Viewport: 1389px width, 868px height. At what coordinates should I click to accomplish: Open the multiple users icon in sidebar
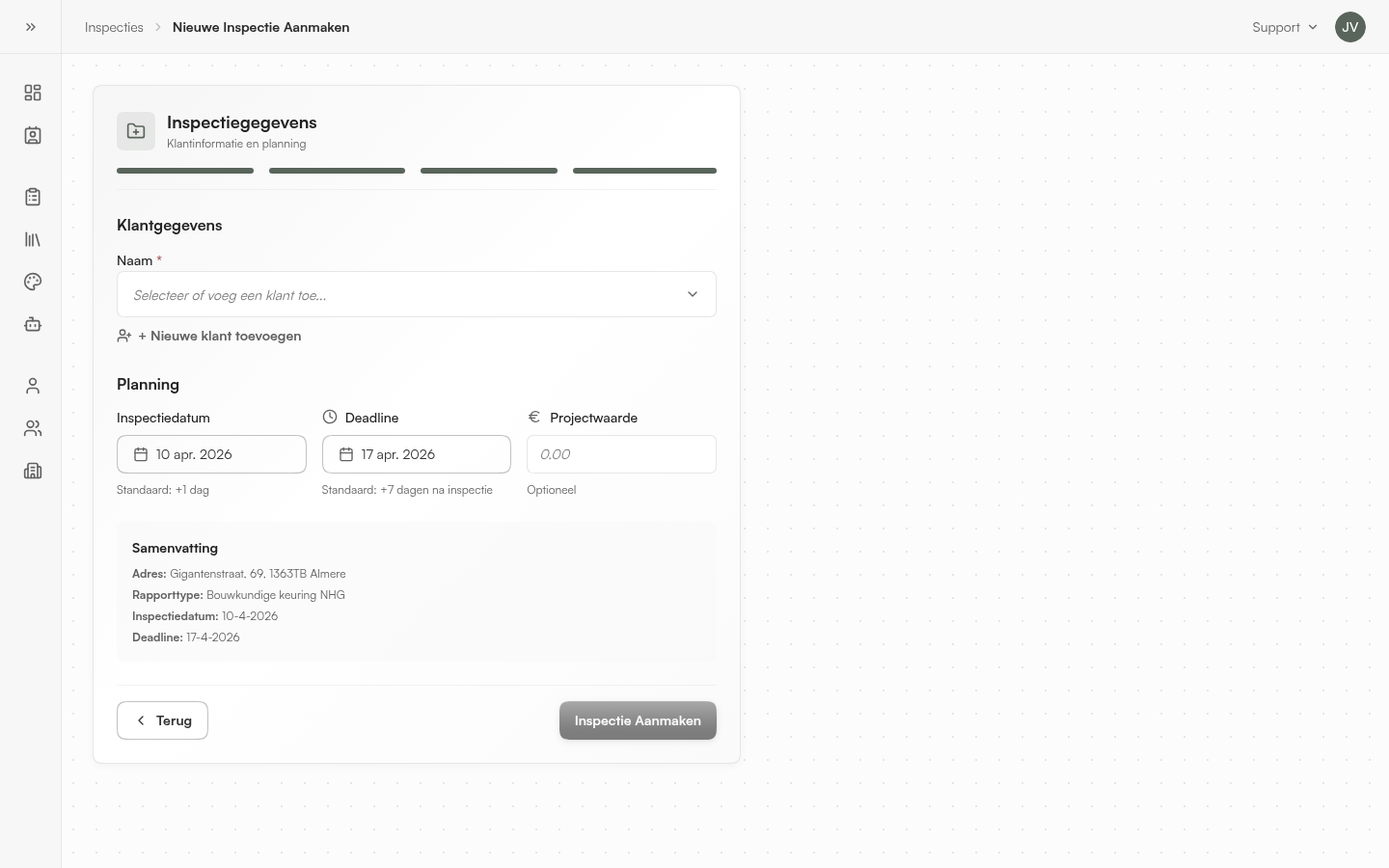pos(33,428)
